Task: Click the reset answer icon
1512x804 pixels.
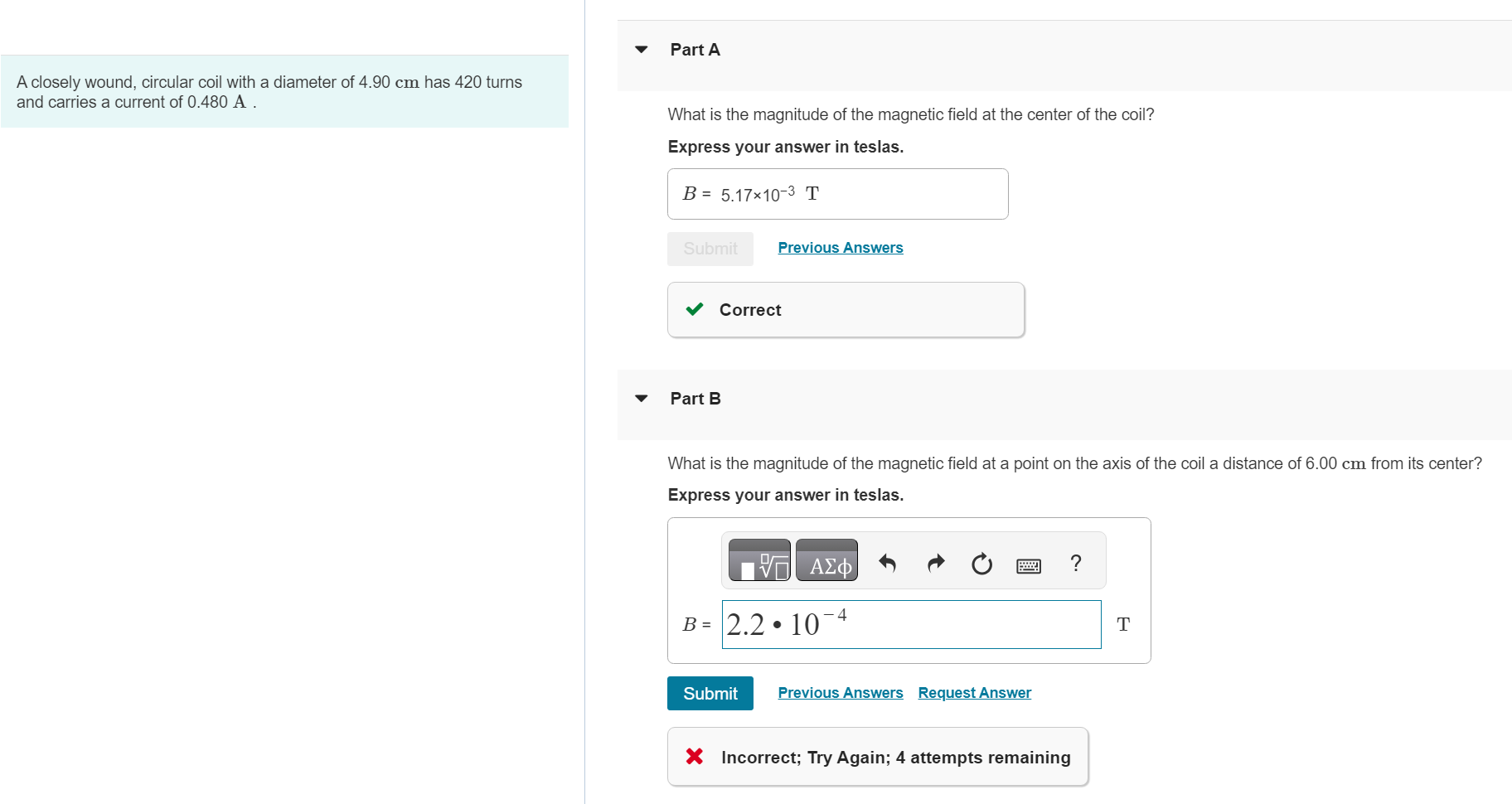Action: [x=981, y=564]
